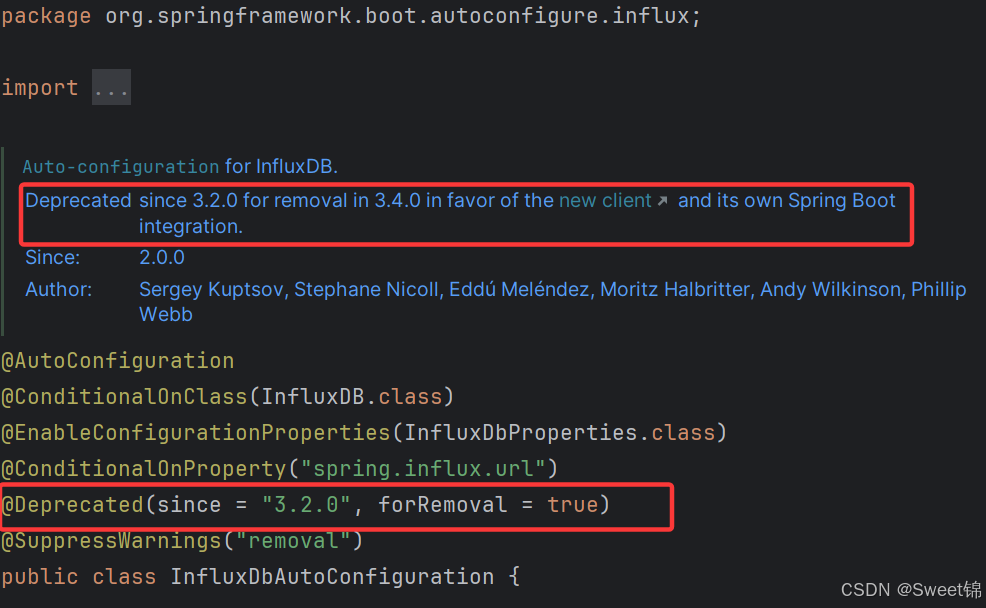Click the 'Deprecated' label in the doc
Image resolution: width=986 pixels, height=608 pixels.
click(x=78, y=201)
